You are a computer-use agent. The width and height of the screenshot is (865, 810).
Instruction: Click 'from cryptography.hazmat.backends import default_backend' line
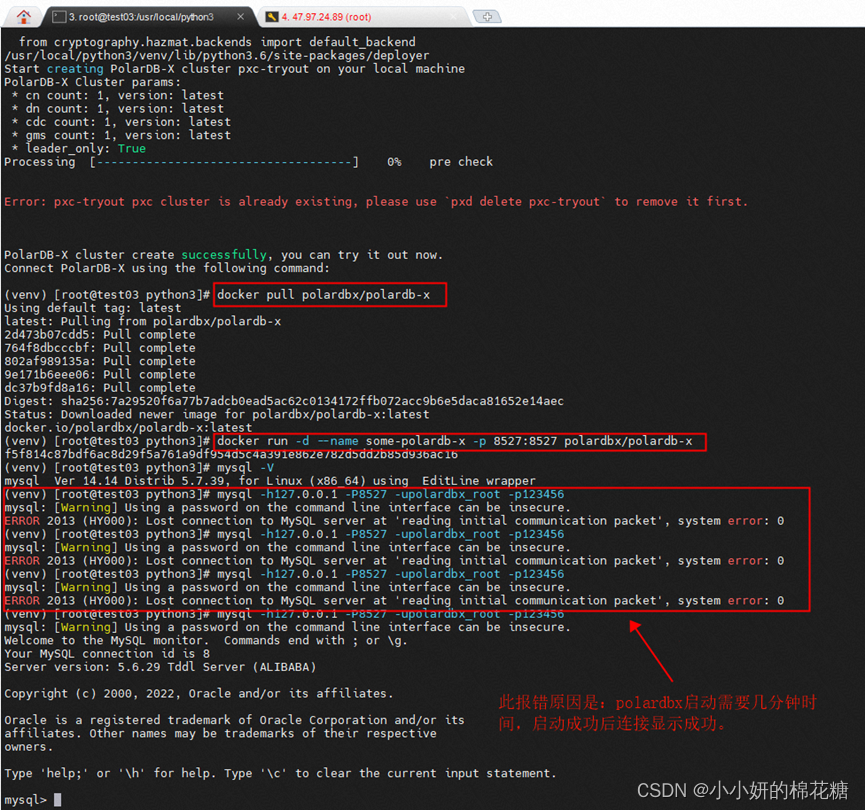click(217, 42)
